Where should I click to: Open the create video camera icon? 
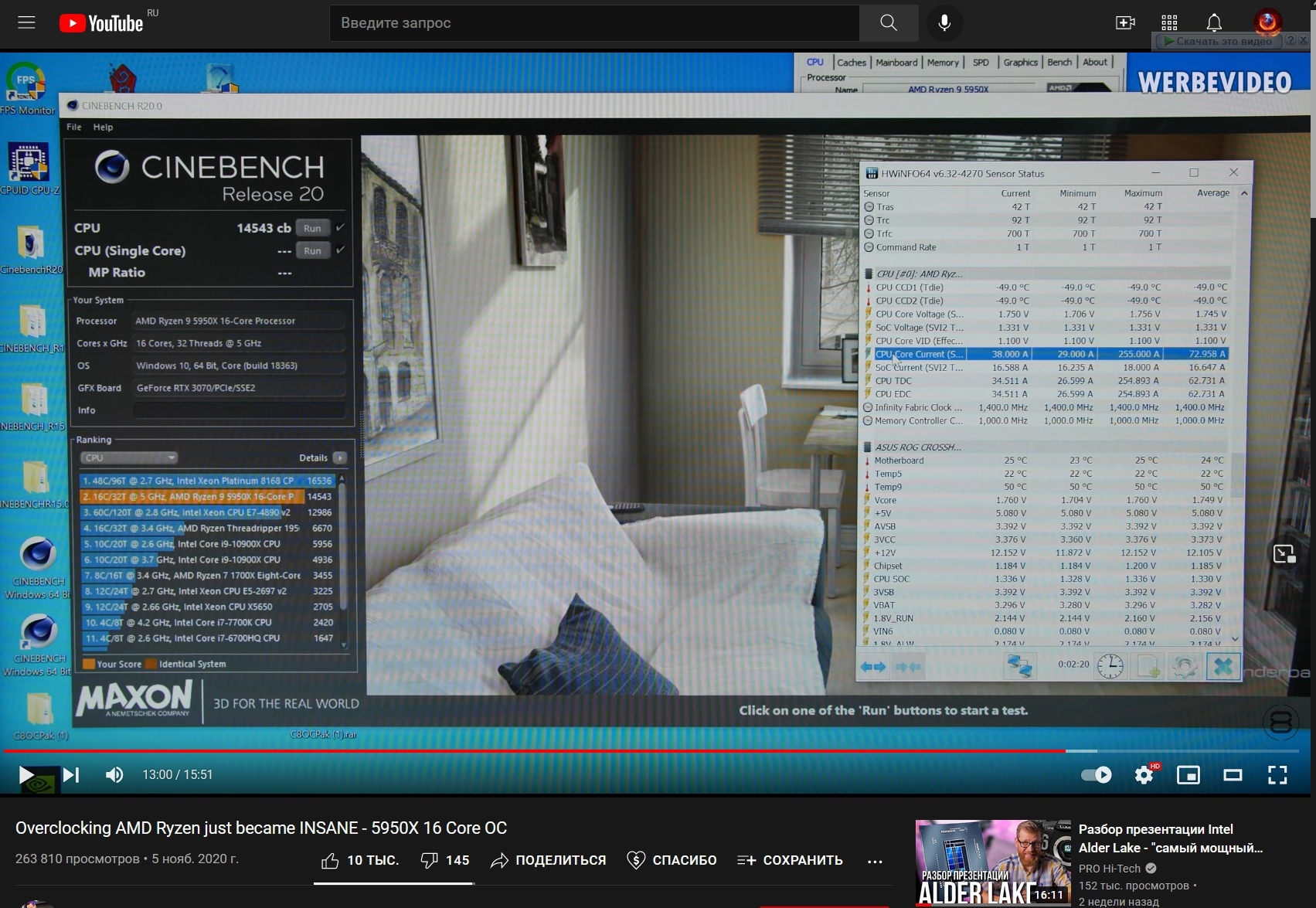coord(1125,23)
